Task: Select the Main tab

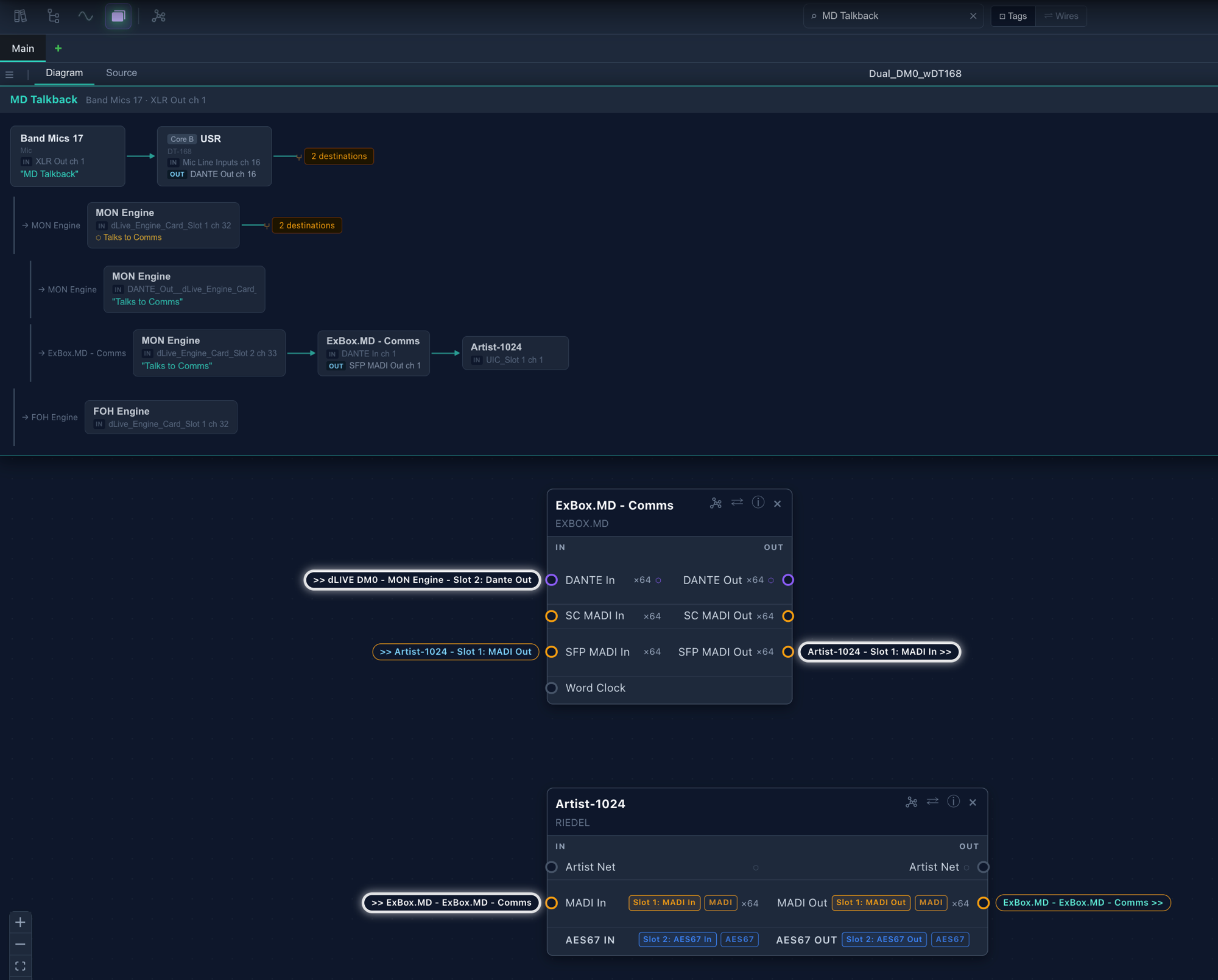Action: [x=23, y=48]
